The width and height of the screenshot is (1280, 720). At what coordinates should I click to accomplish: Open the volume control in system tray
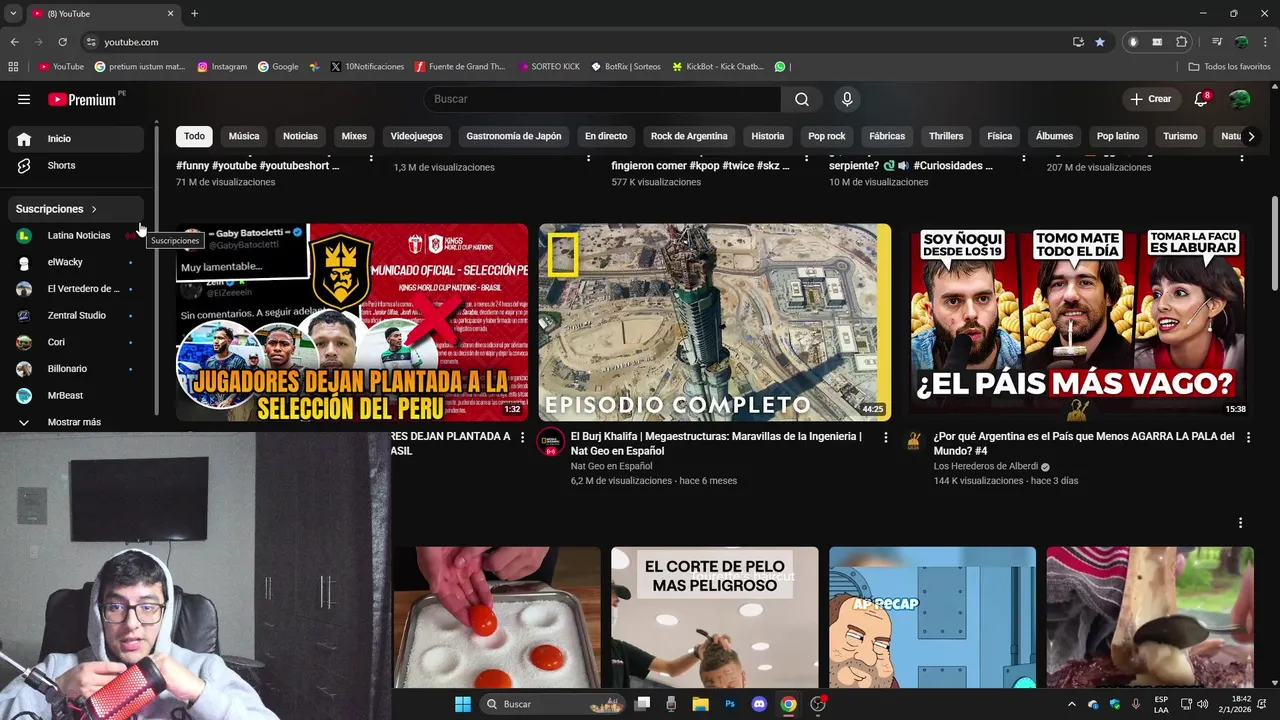[1202, 704]
